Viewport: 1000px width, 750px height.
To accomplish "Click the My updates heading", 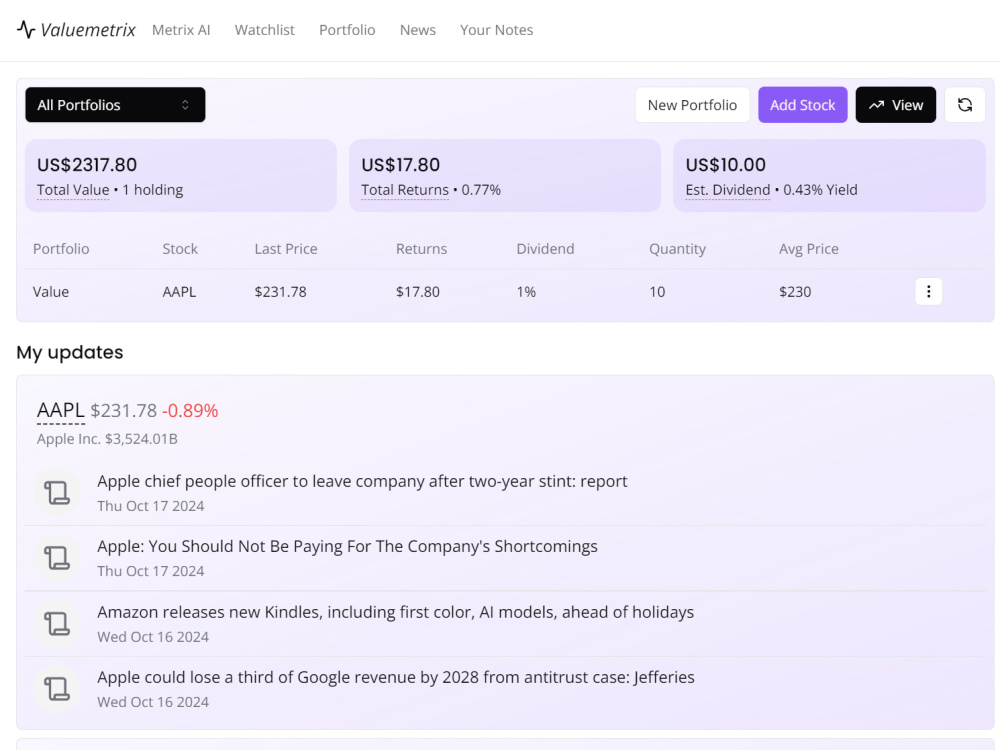I will coord(70,352).
